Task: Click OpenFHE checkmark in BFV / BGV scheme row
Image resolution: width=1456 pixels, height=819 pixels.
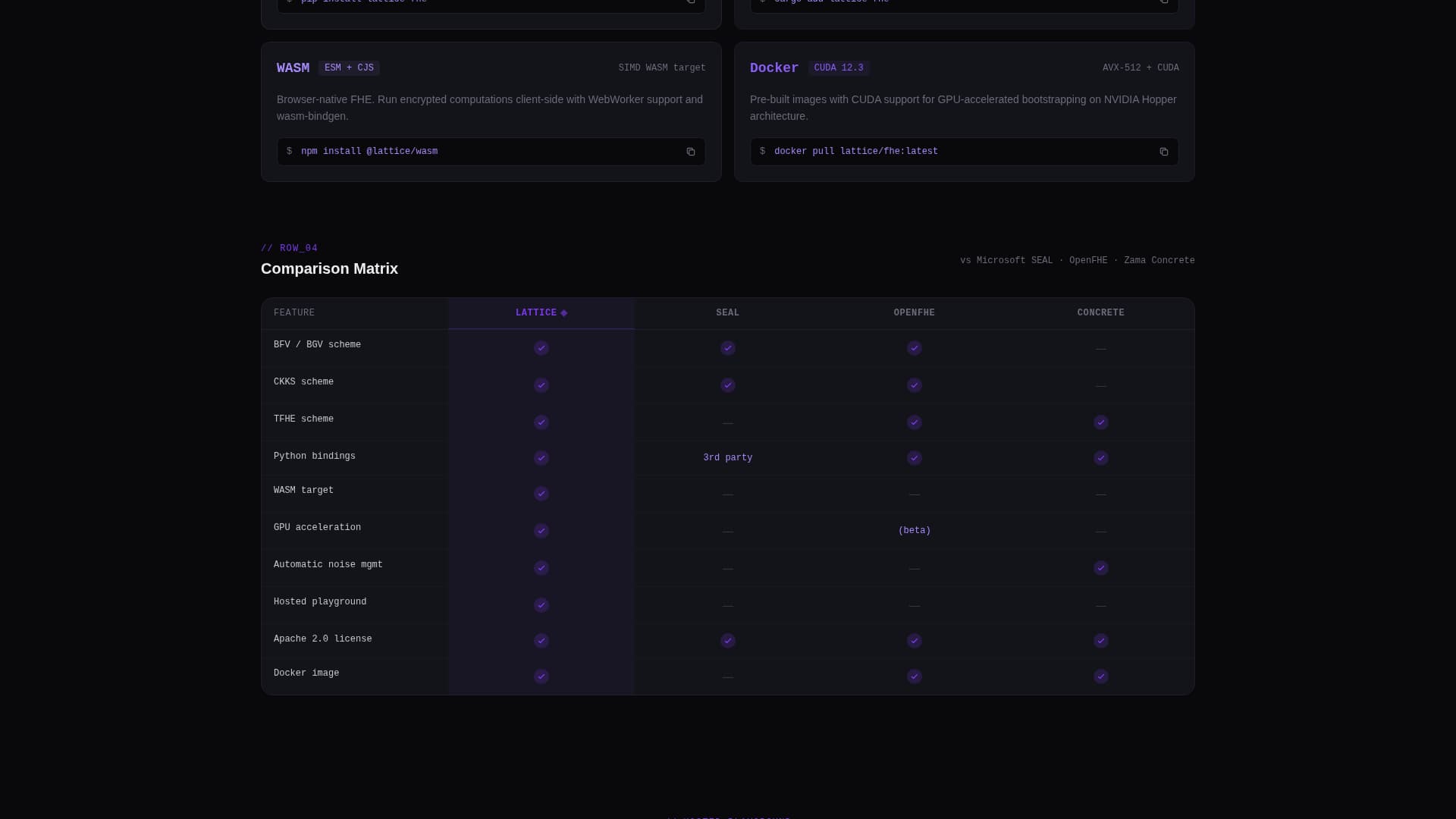Action: (x=915, y=348)
